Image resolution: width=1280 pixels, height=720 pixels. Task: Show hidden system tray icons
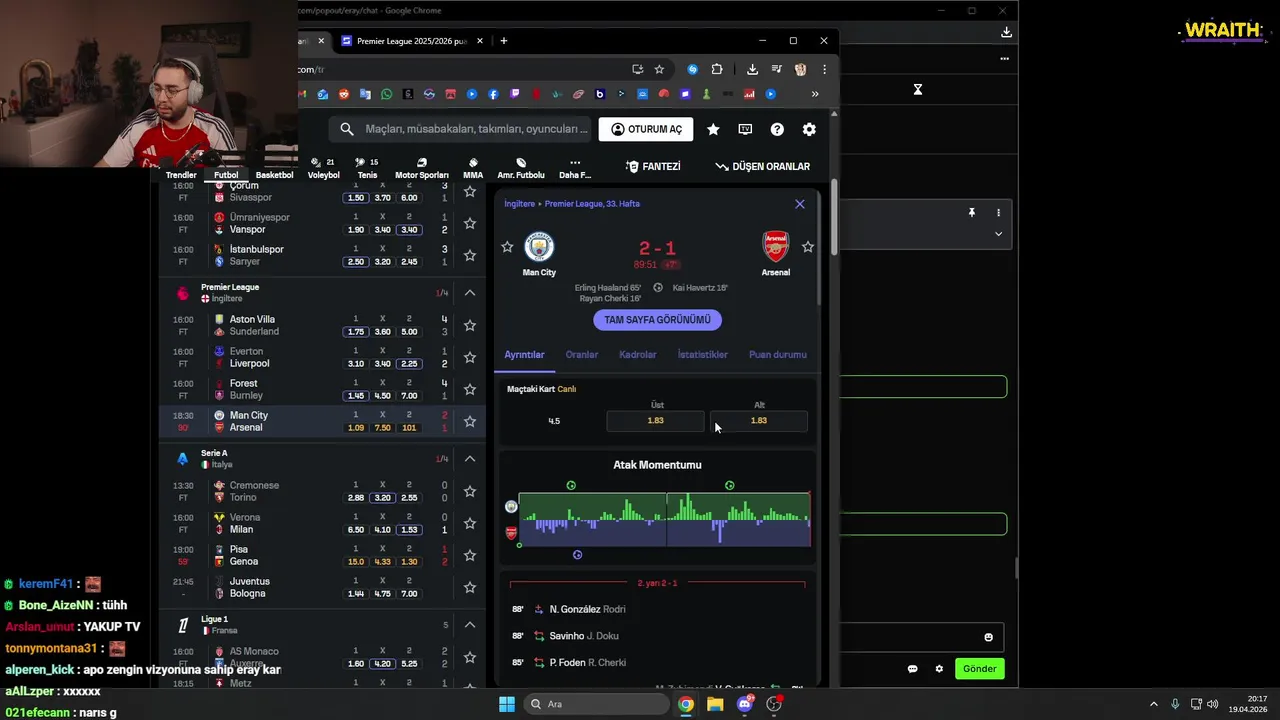click(x=1153, y=704)
